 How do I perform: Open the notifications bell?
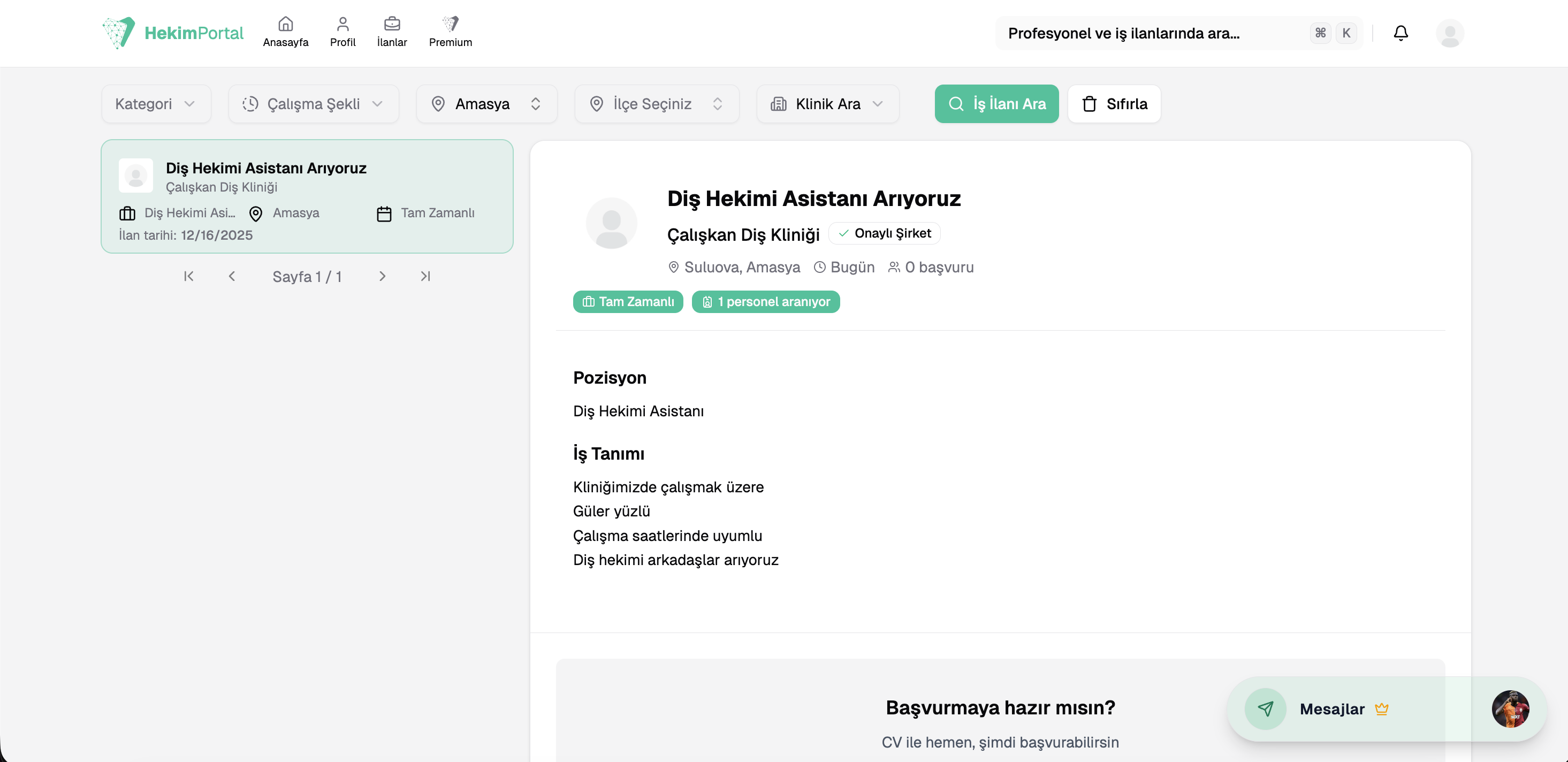(1400, 33)
